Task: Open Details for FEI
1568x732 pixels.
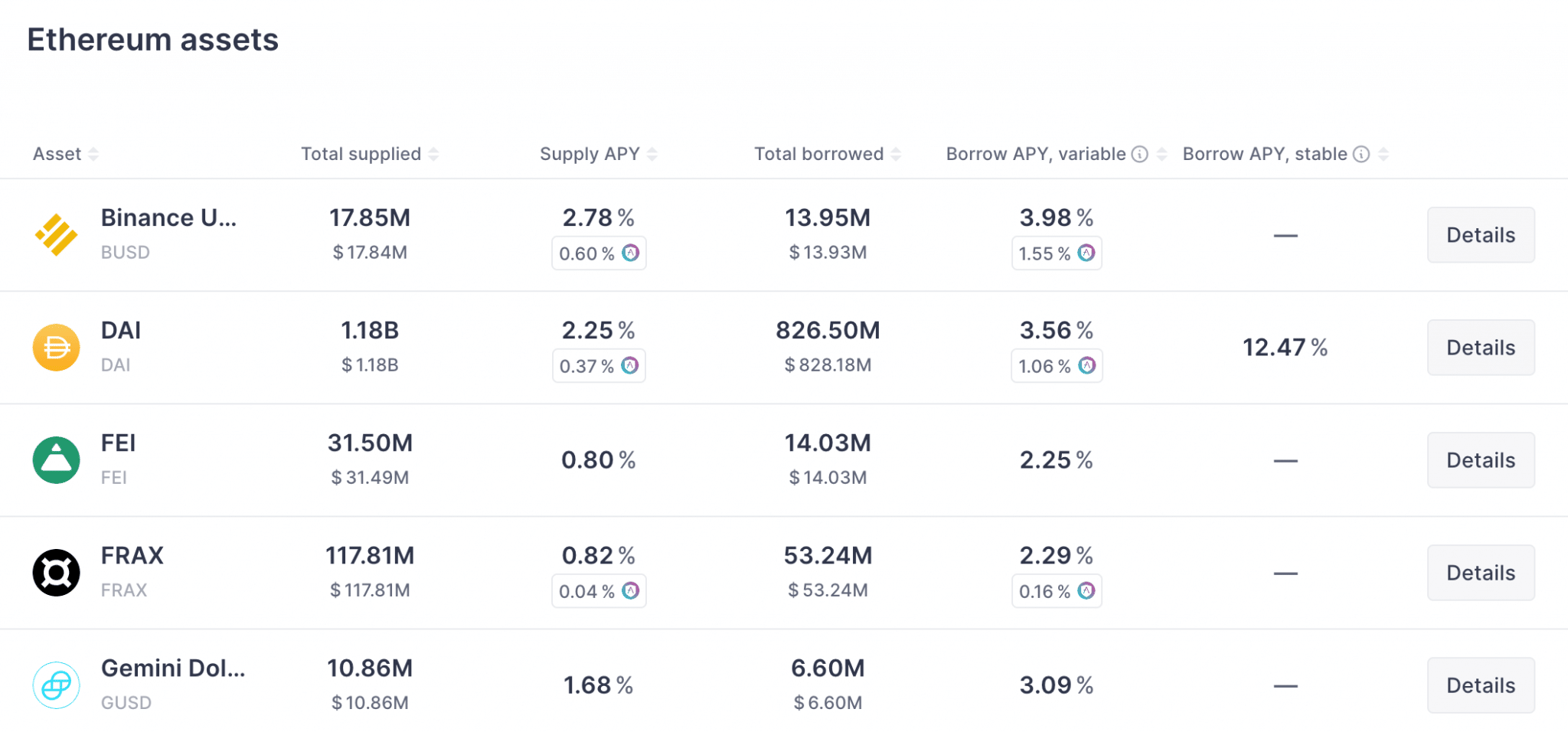Action: [1481, 460]
